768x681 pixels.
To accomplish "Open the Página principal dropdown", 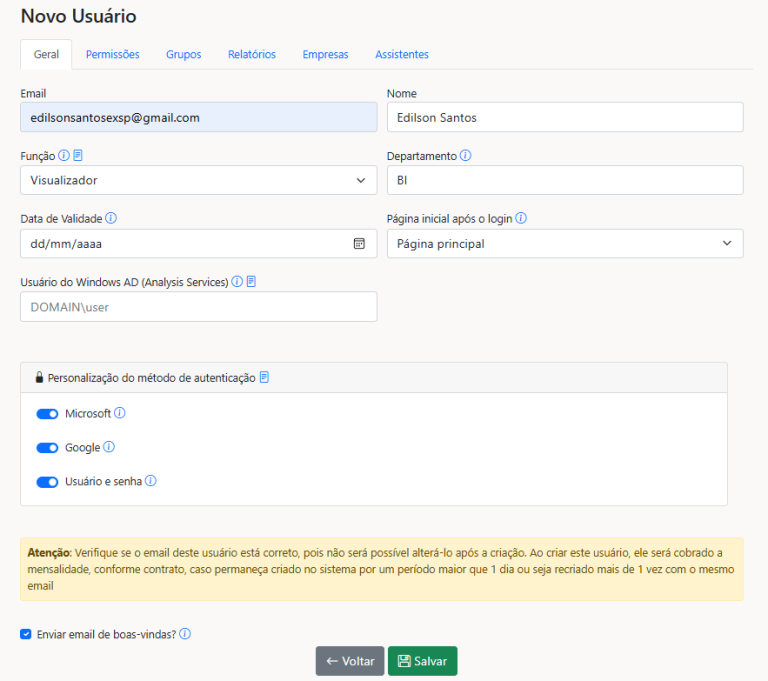I will pos(565,243).
